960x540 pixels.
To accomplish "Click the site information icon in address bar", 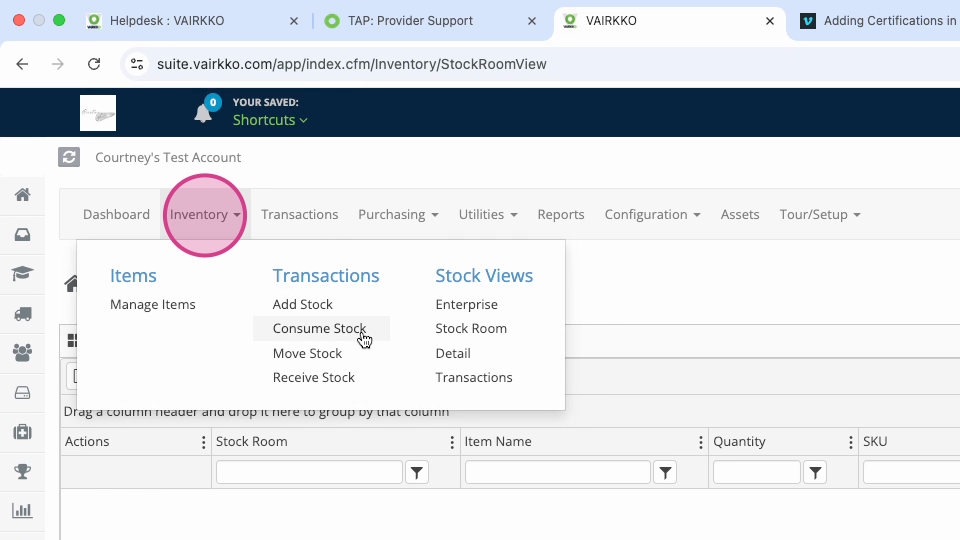I will [137, 64].
